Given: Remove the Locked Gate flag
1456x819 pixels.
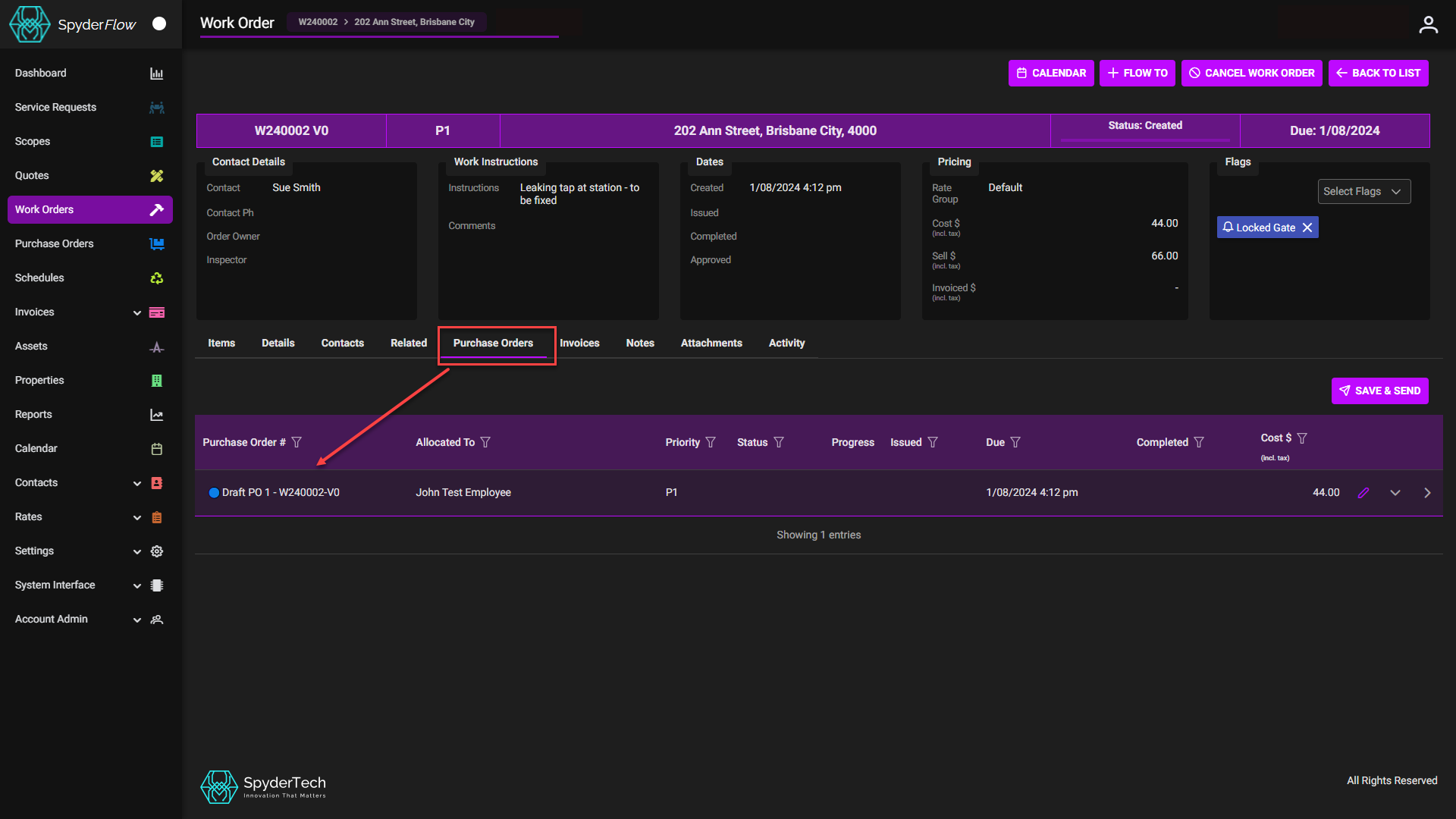Looking at the screenshot, I should 1308,227.
